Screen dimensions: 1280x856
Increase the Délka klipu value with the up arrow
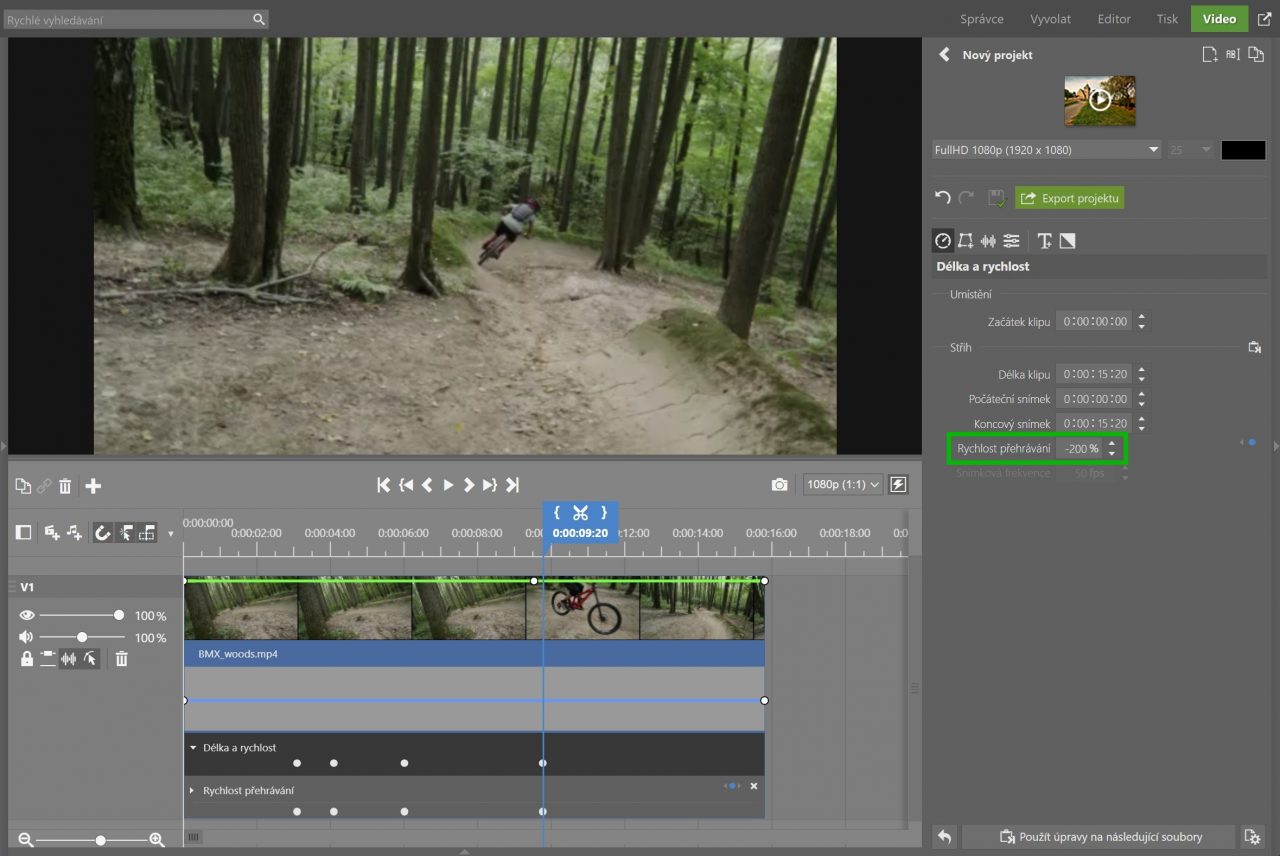pyautogui.click(x=1142, y=369)
